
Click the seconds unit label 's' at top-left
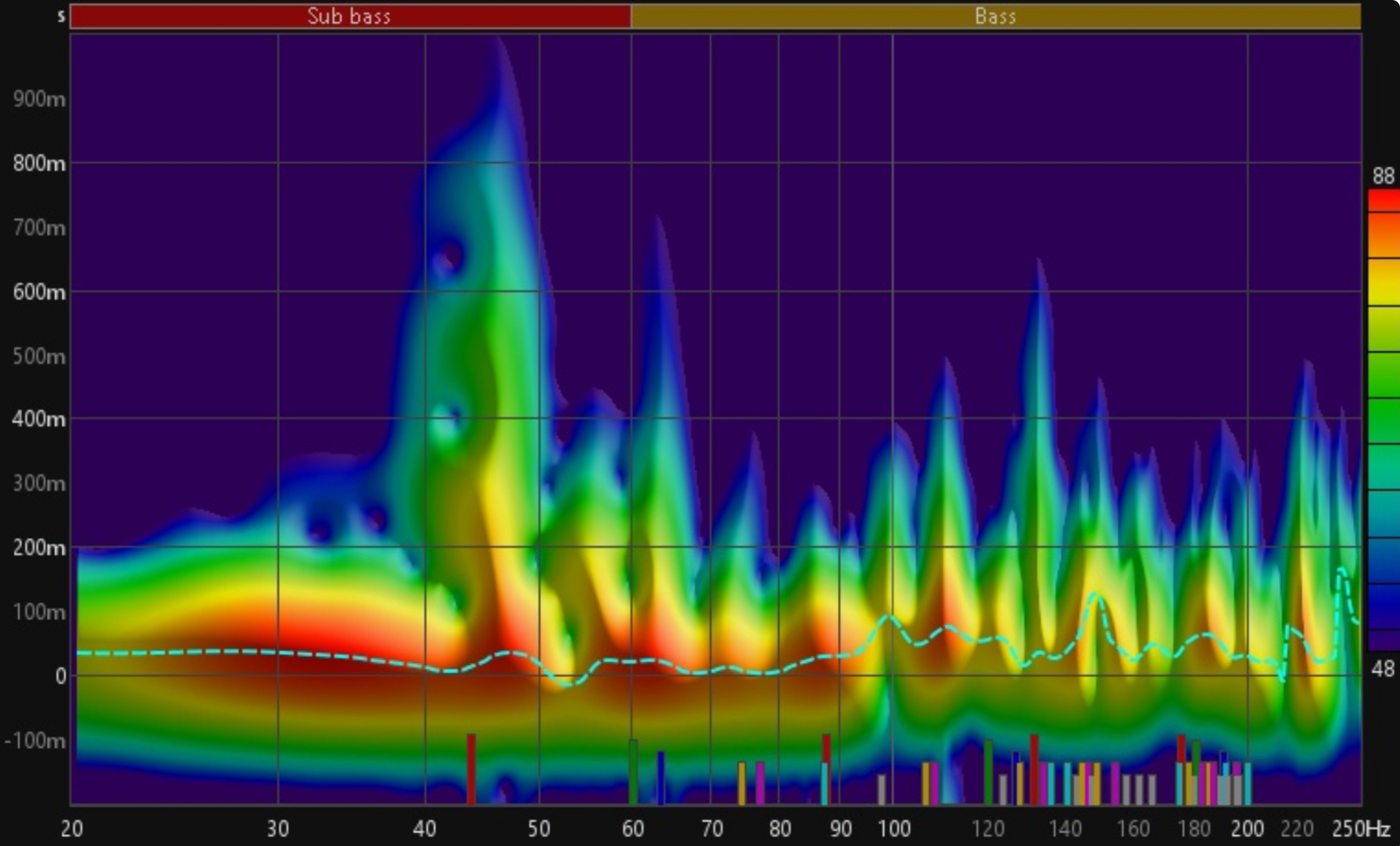pos(61,16)
